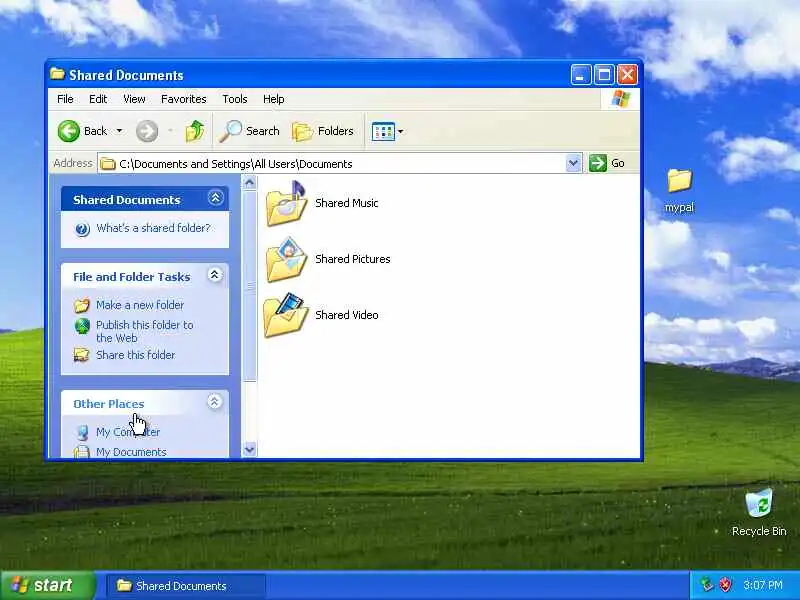The height and width of the screenshot is (600, 800).
Task: Open the View menu
Action: [x=134, y=99]
